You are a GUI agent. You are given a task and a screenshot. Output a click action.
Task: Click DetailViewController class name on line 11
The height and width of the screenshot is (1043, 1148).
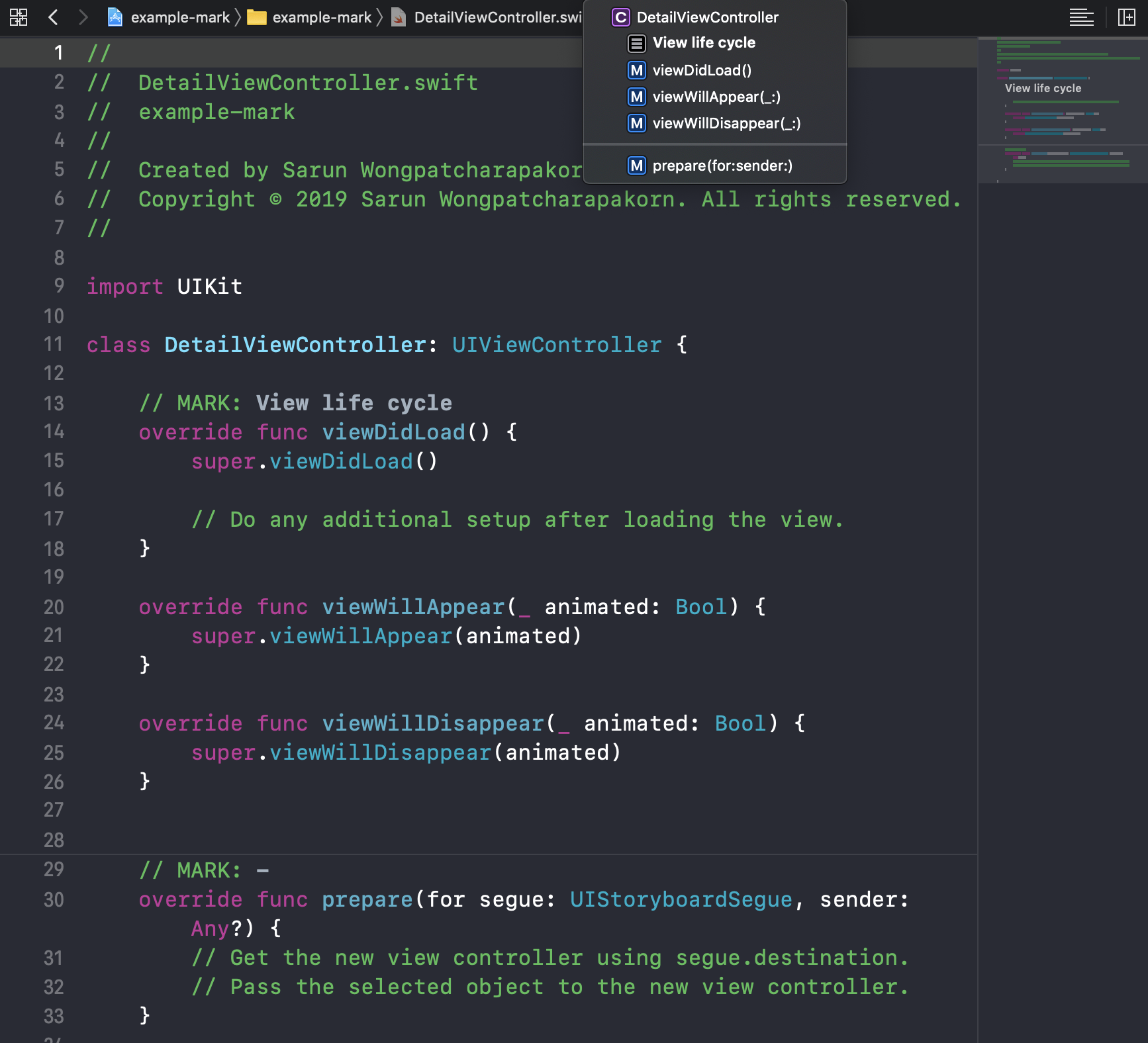tap(295, 345)
